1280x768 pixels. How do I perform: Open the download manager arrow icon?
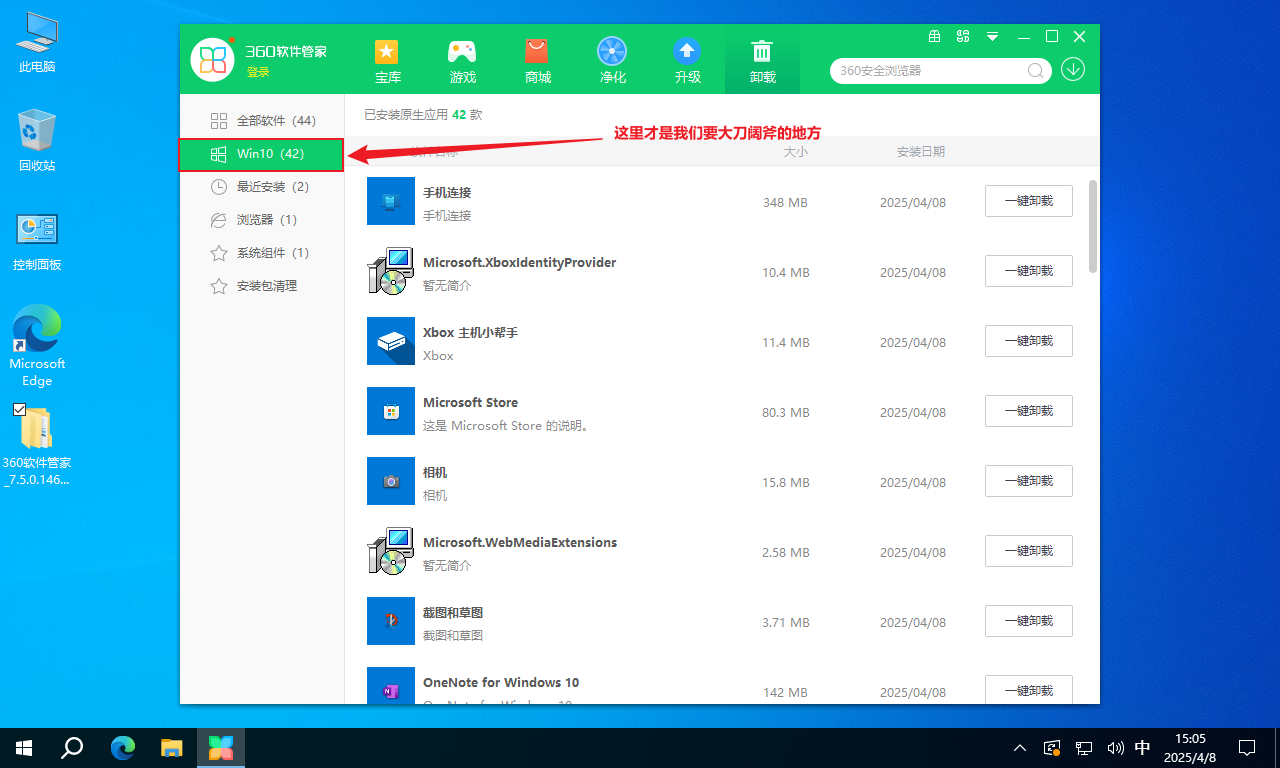click(1073, 70)
